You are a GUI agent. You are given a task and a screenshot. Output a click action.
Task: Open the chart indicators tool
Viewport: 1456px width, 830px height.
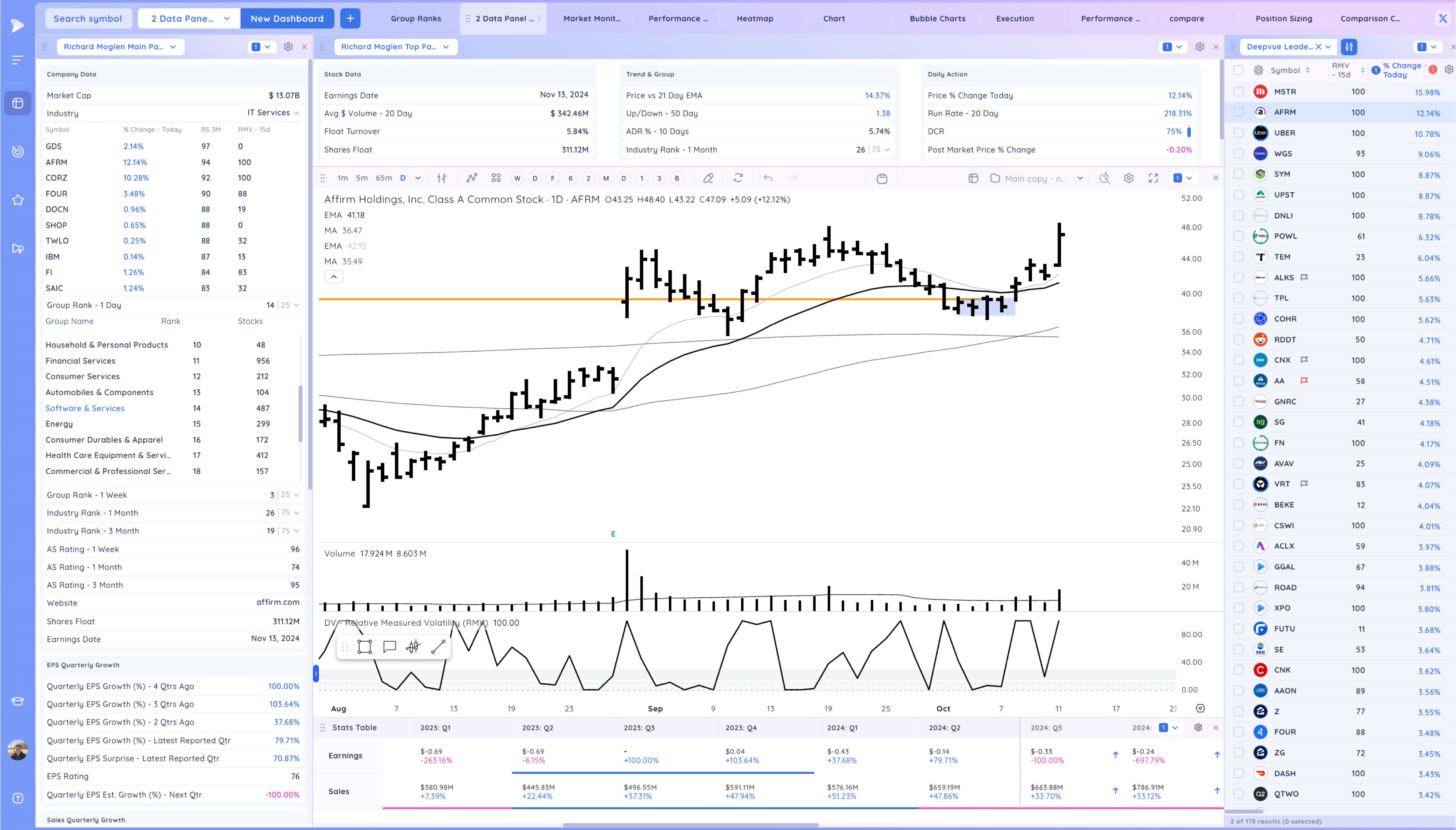pyautogui.click(x=471, y=178)
